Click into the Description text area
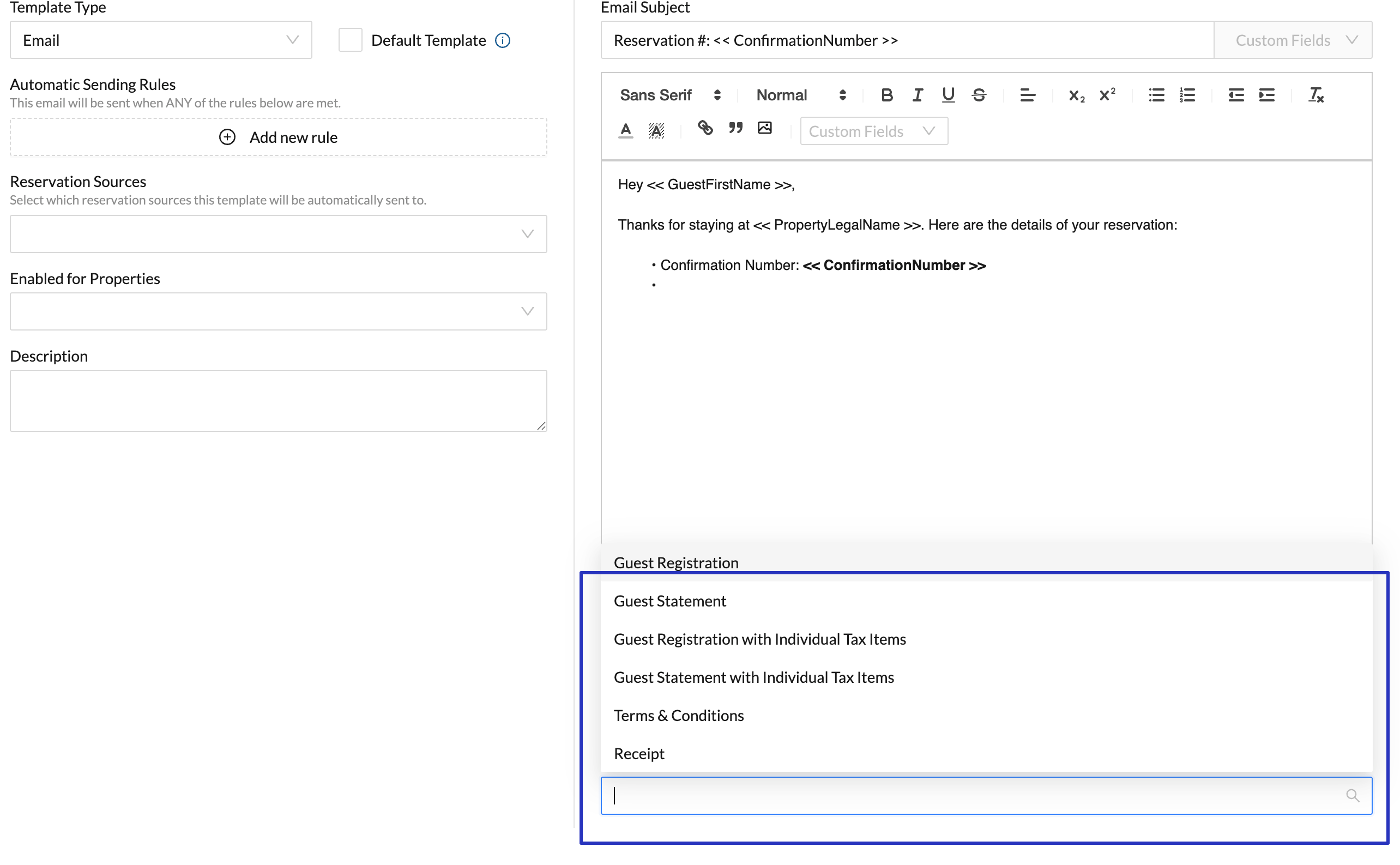This screenshot has width=1400, height=865. coord(278,400)
